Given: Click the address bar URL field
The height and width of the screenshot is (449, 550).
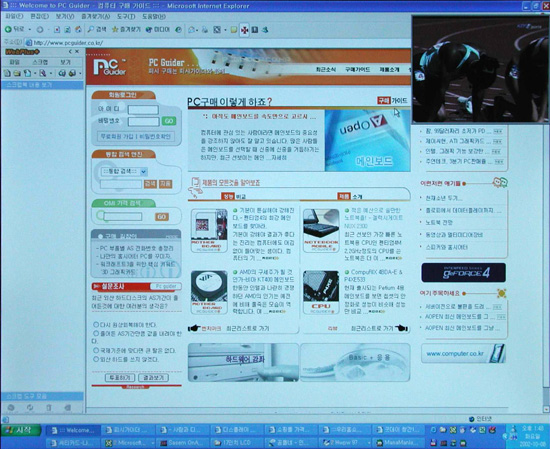Looking at the screenshot, I should click(x=217, y=43).
